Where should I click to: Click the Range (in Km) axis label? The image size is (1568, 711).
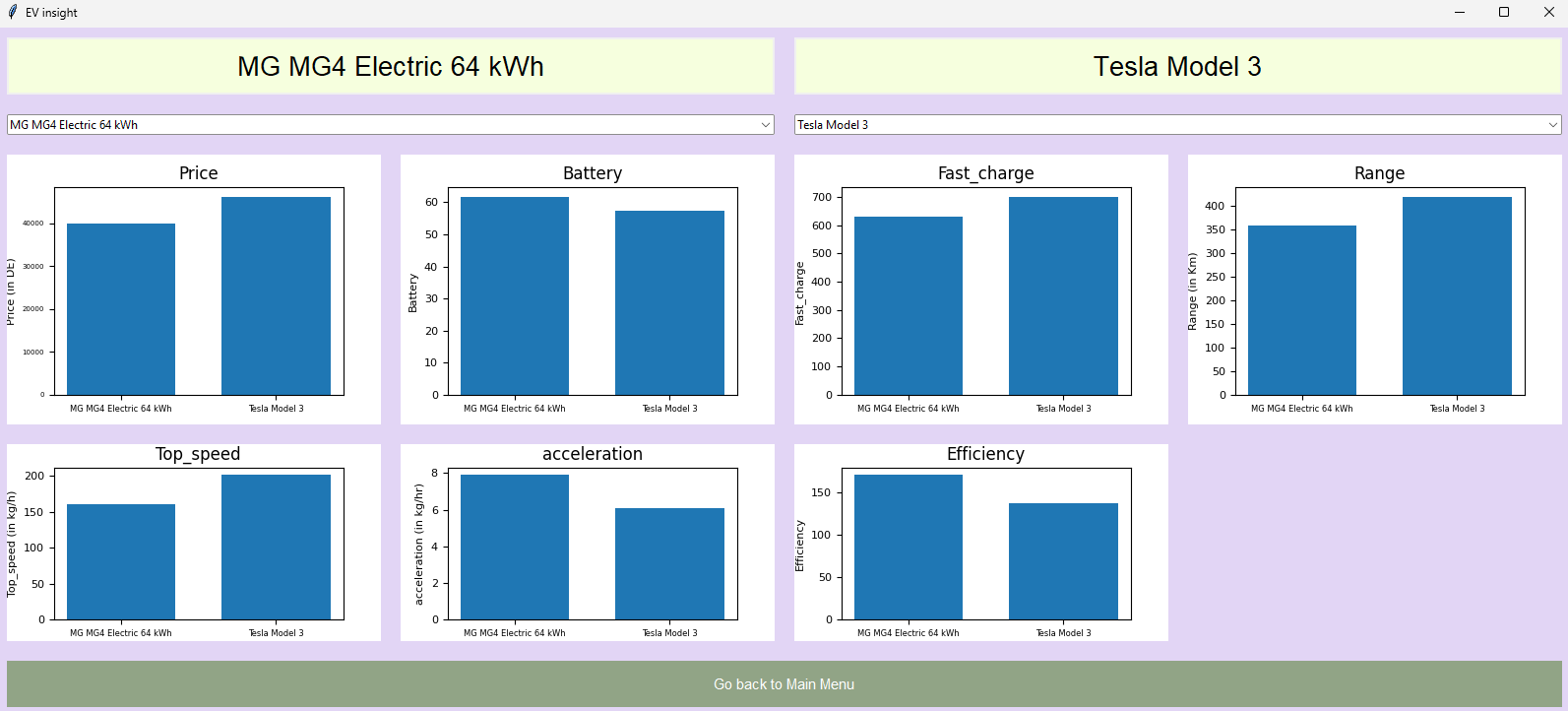coord(1192,291)
